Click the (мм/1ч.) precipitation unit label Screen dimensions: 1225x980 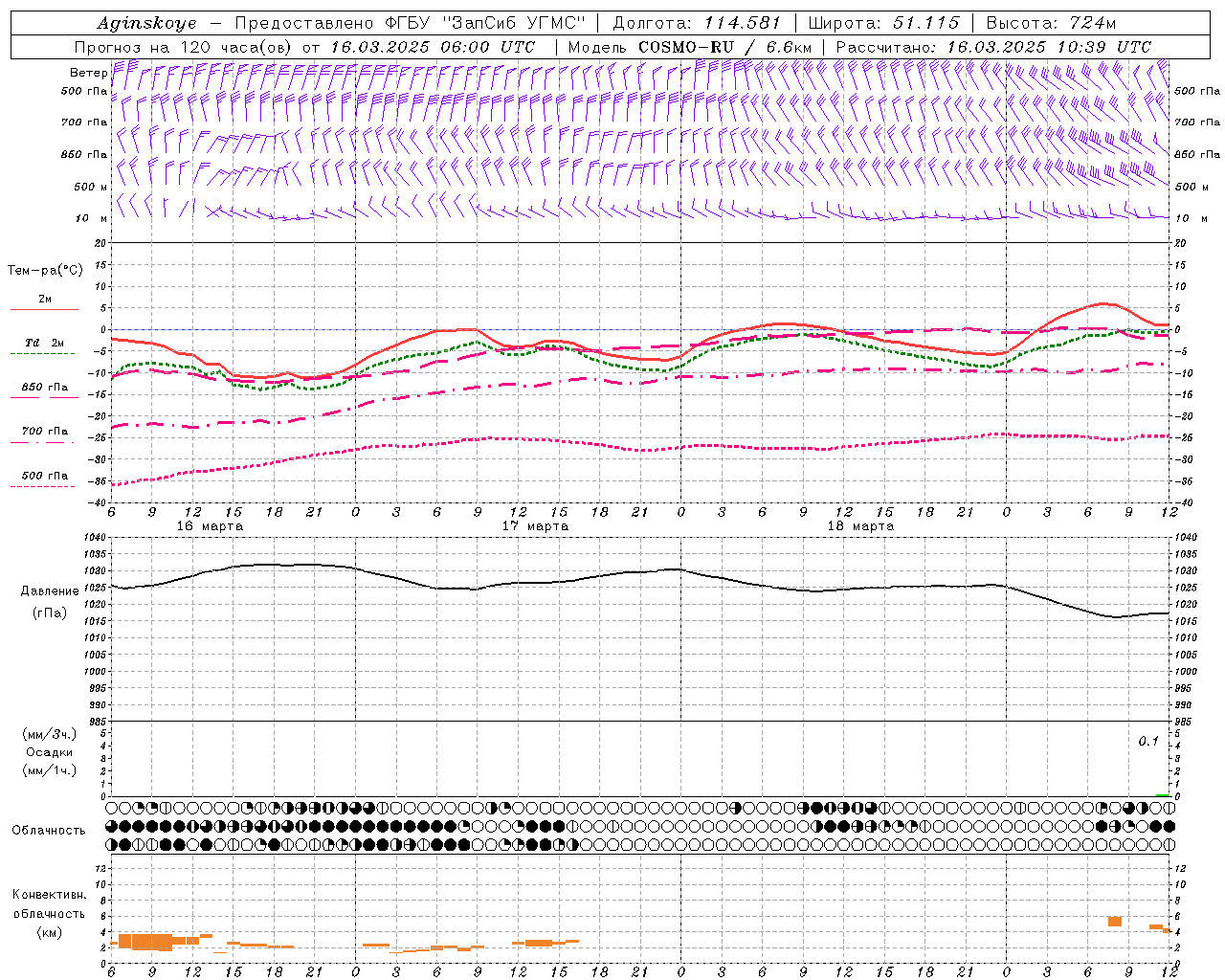[50, 770]
